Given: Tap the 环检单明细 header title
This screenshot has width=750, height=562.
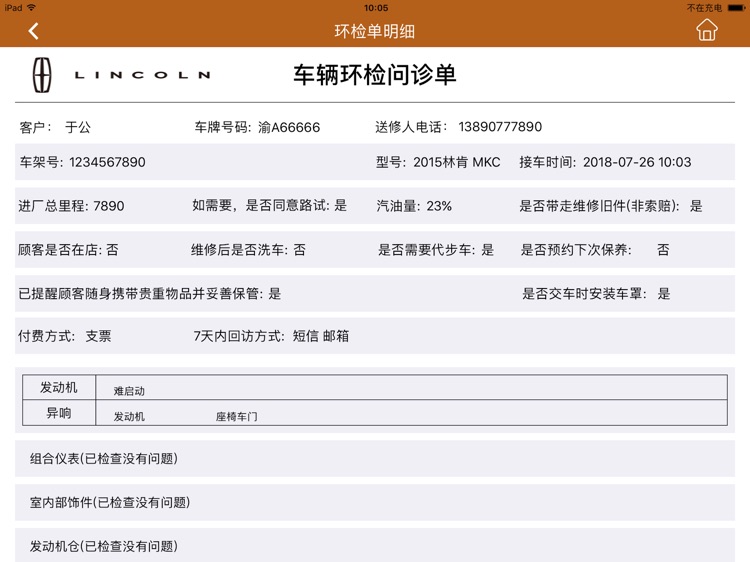Looking at the screenshot, I should (x=375, y=32).
